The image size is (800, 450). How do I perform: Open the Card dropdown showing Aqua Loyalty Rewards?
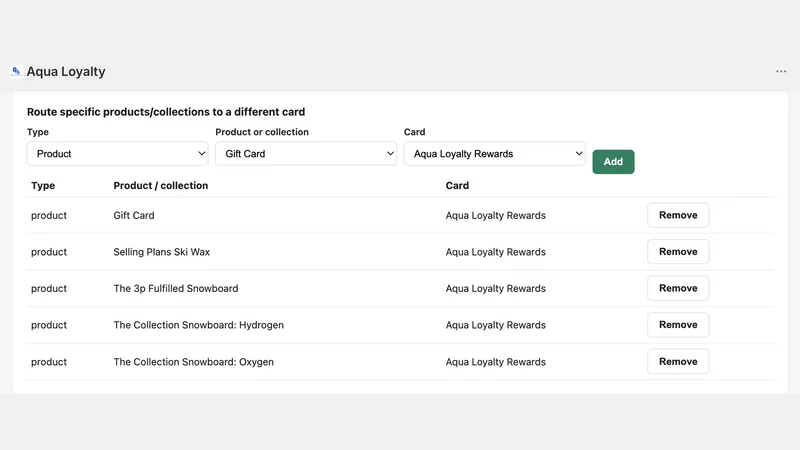[x=494, y=154]
